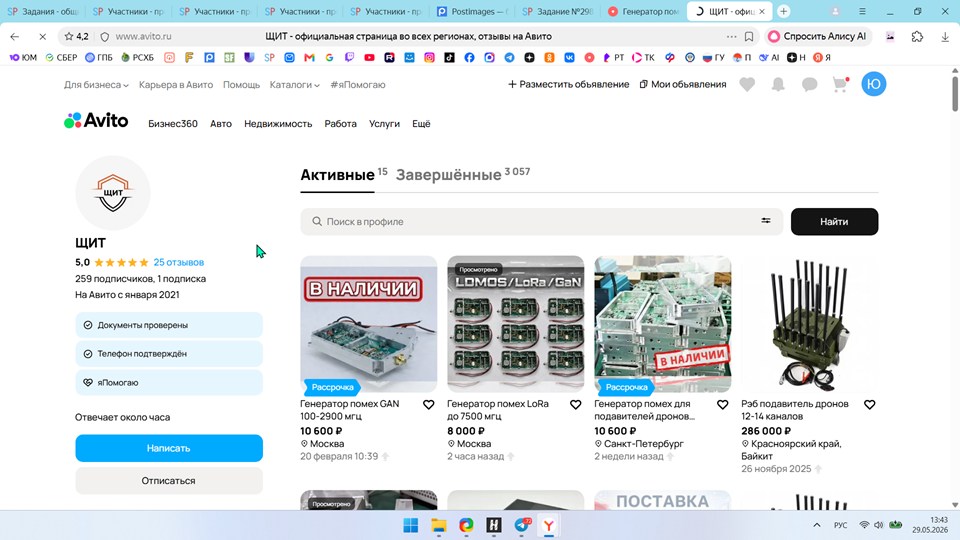Open the notifications bell icon
The image size is (960, 540).
pos(778,84)
